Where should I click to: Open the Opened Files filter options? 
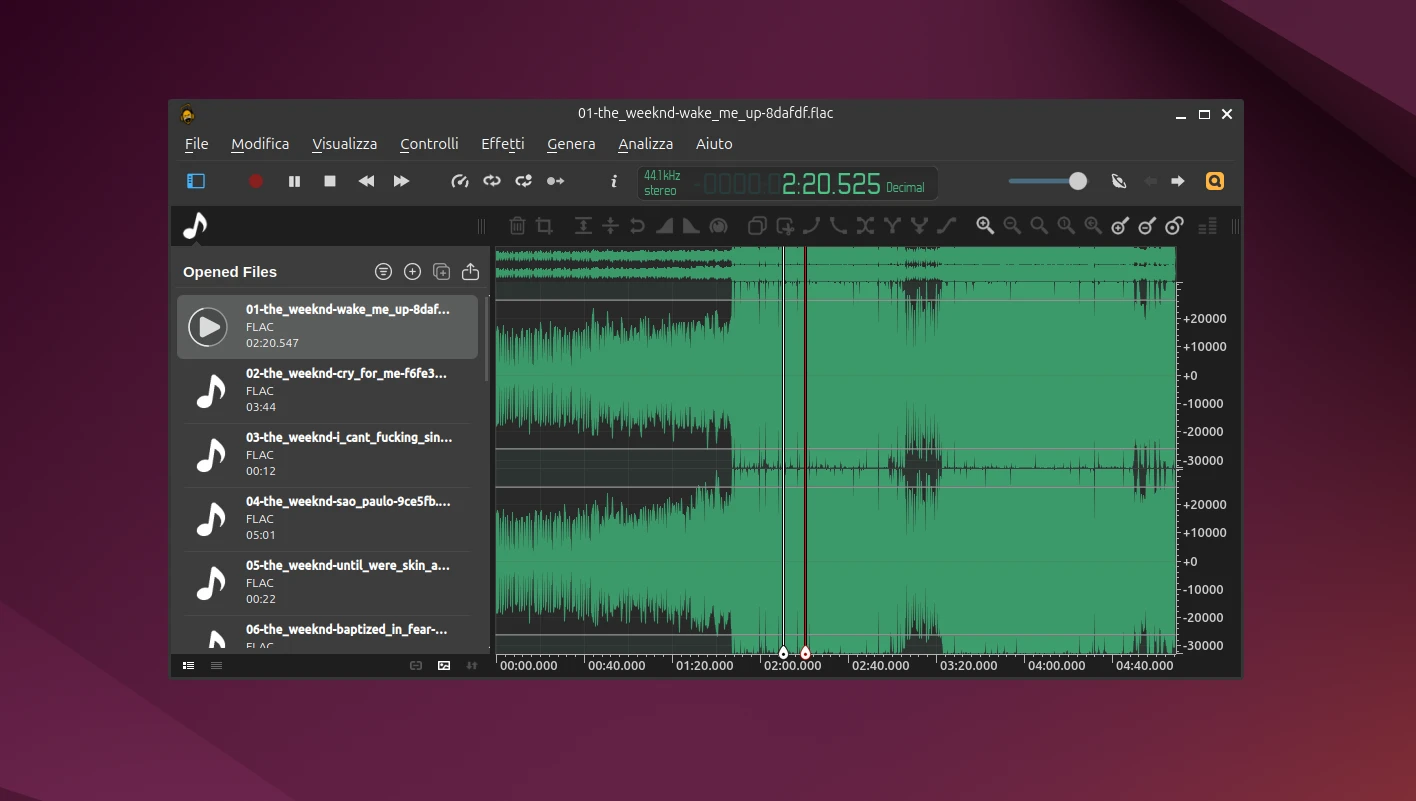click(x=383, y=271)
